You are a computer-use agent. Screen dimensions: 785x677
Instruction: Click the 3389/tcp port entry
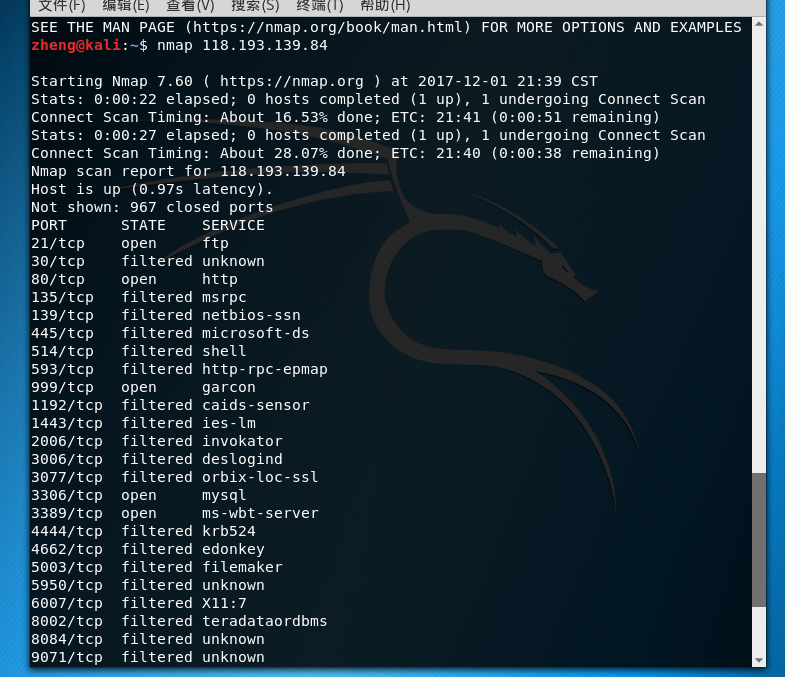67,514
